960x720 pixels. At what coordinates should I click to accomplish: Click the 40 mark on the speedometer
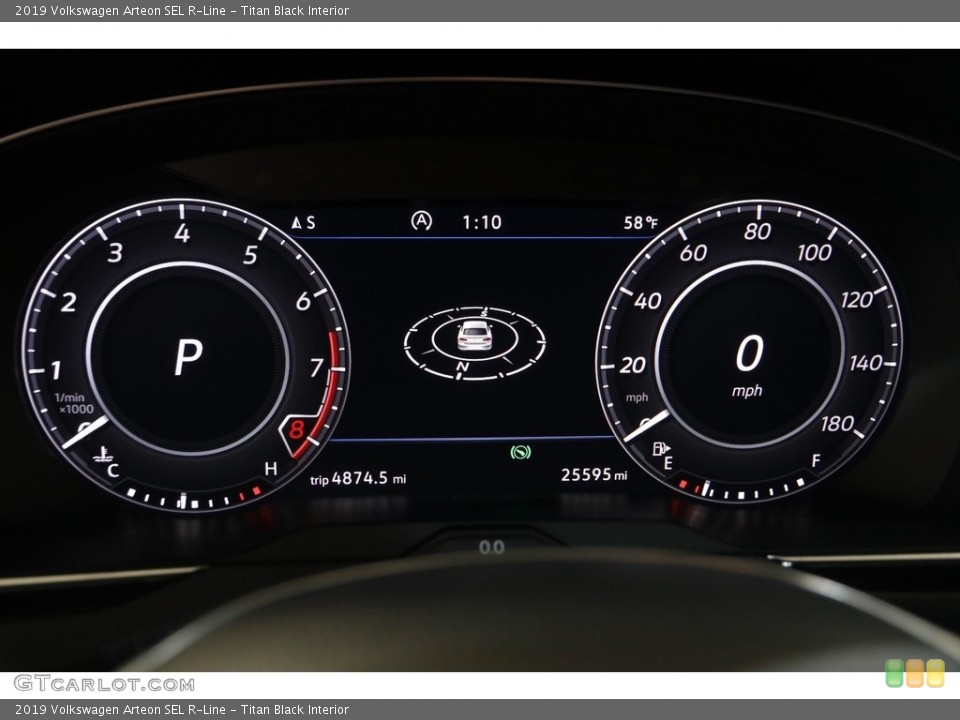coord(648,301)
